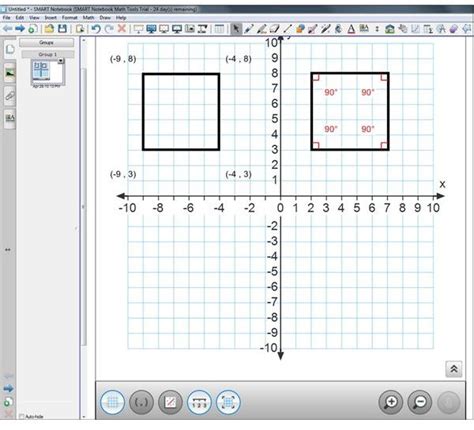Open the Format menu
This screenshot has height=430, width=474.
pos(70,18)
